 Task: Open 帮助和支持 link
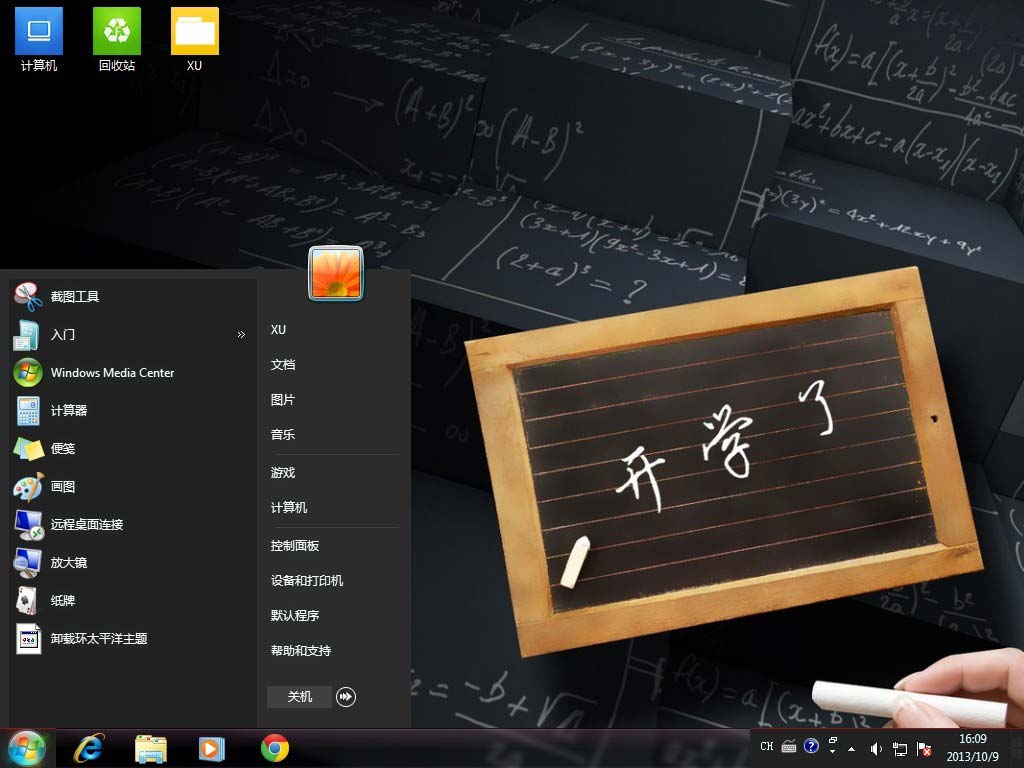(301, 651)
